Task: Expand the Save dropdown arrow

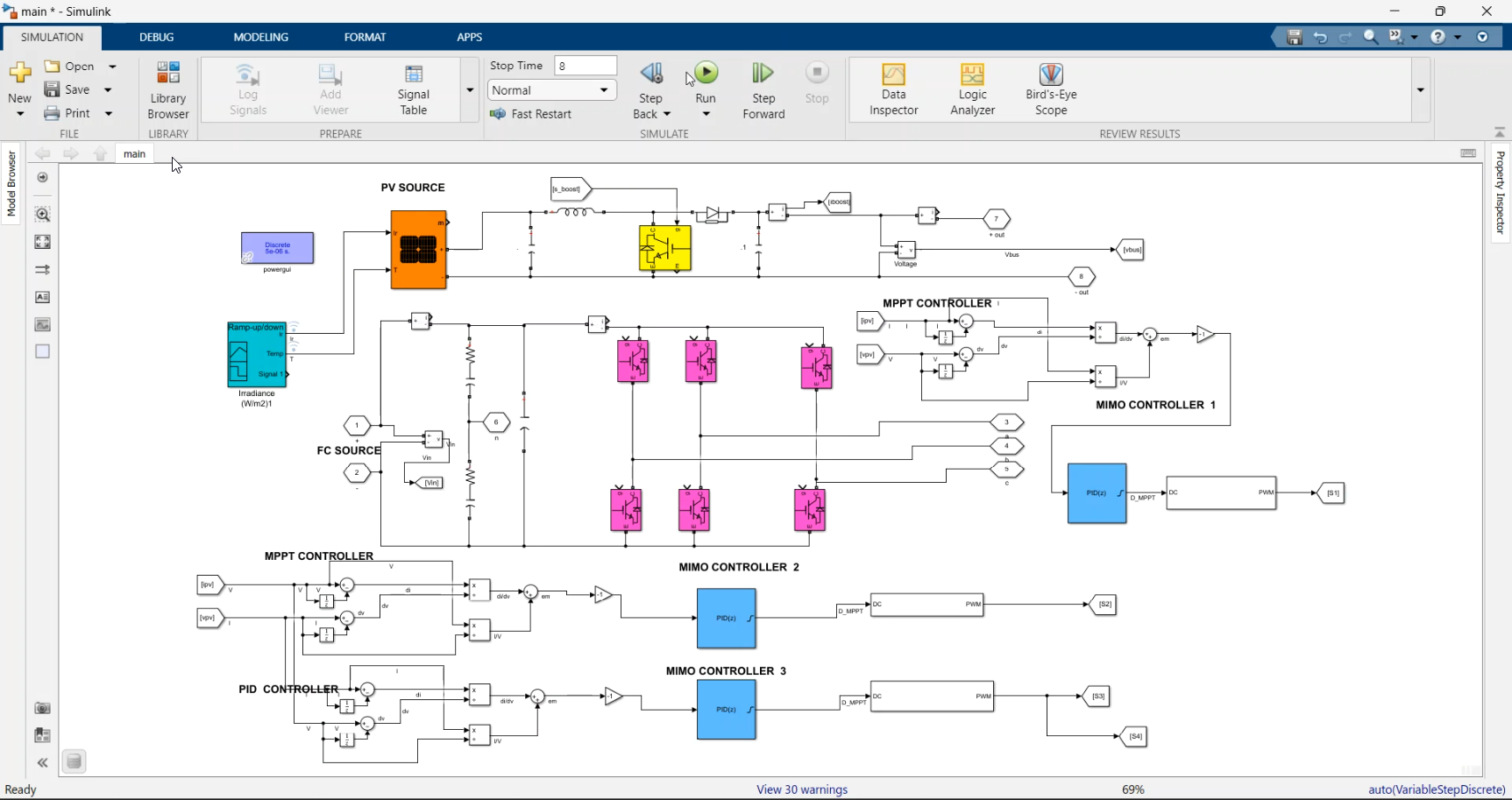Action: pos(108,89)
